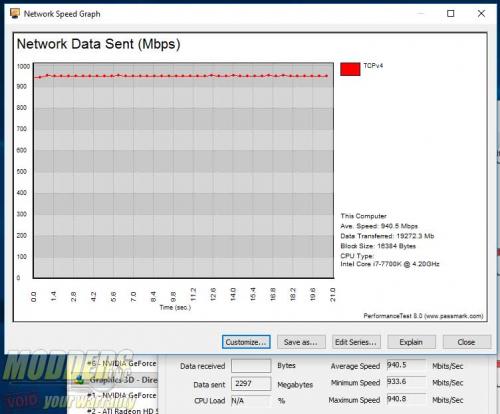The width and height of the screenshot is (500, 414).
Task: Click the first red data point on the graph line
Action: click(x=40, y=77)
